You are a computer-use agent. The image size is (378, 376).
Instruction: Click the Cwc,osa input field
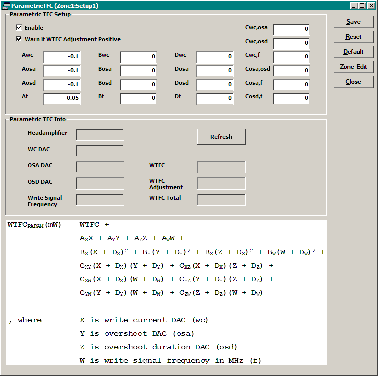(x=291, y=29)
